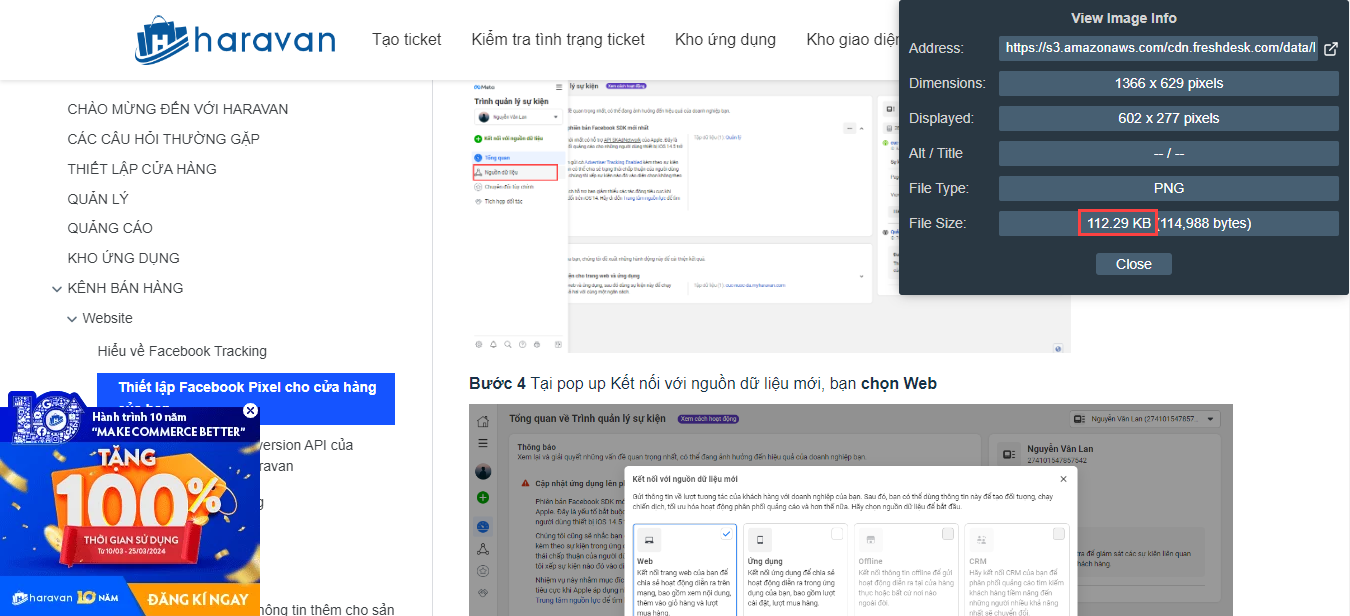Click the '112.29 KB' file size value
Viewport: 1350px width, 616px height.
1118,223
